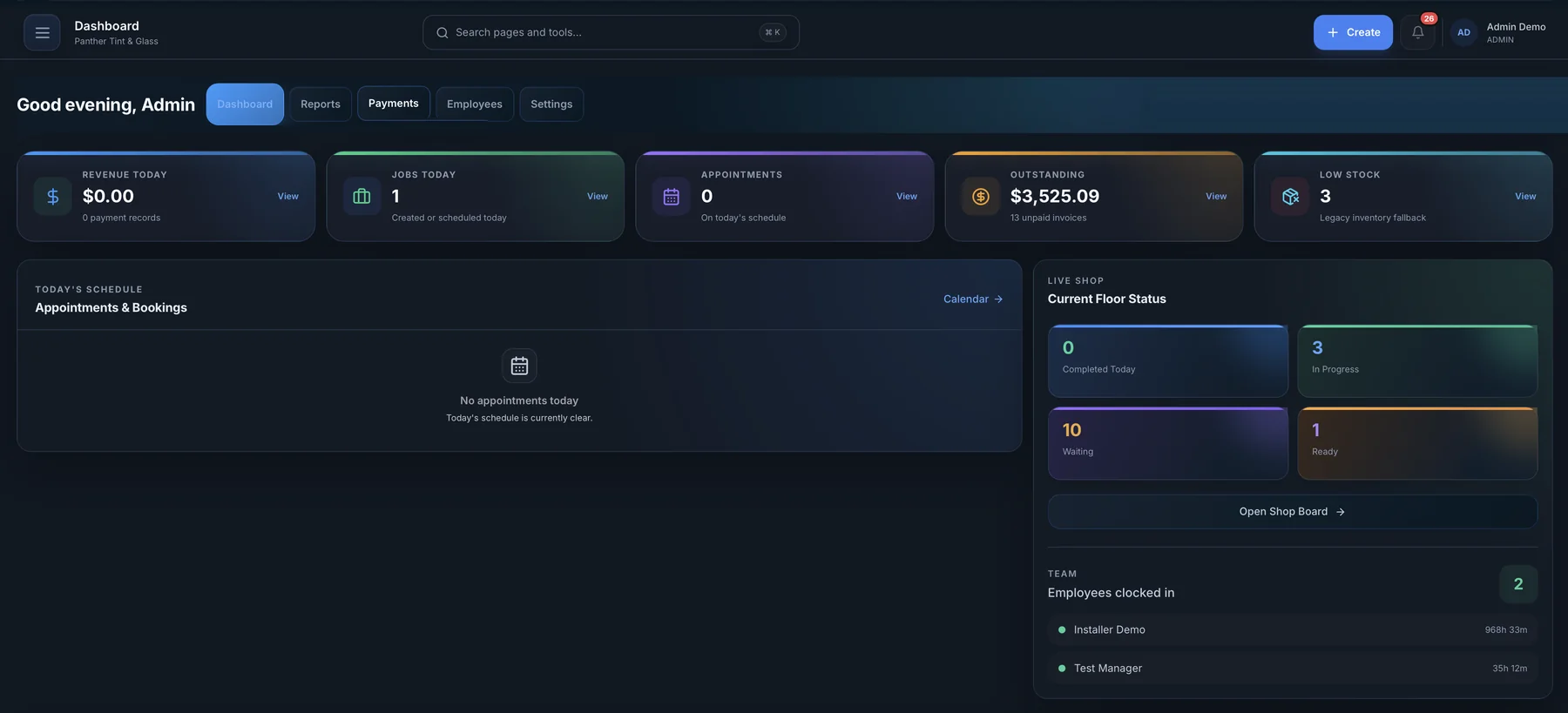Switch to the Dashboard tab

click(245, 104)
